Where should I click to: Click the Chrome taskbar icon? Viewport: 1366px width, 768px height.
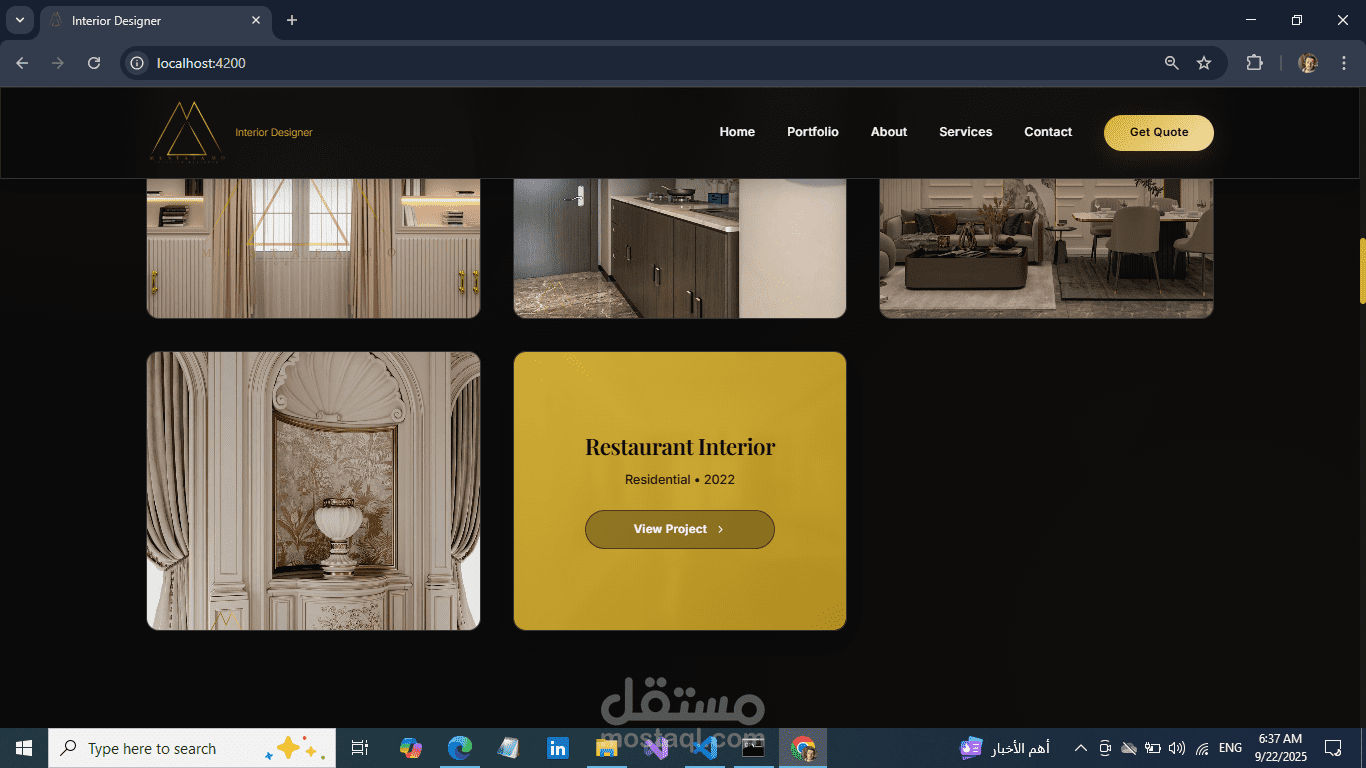coord(803,748)
